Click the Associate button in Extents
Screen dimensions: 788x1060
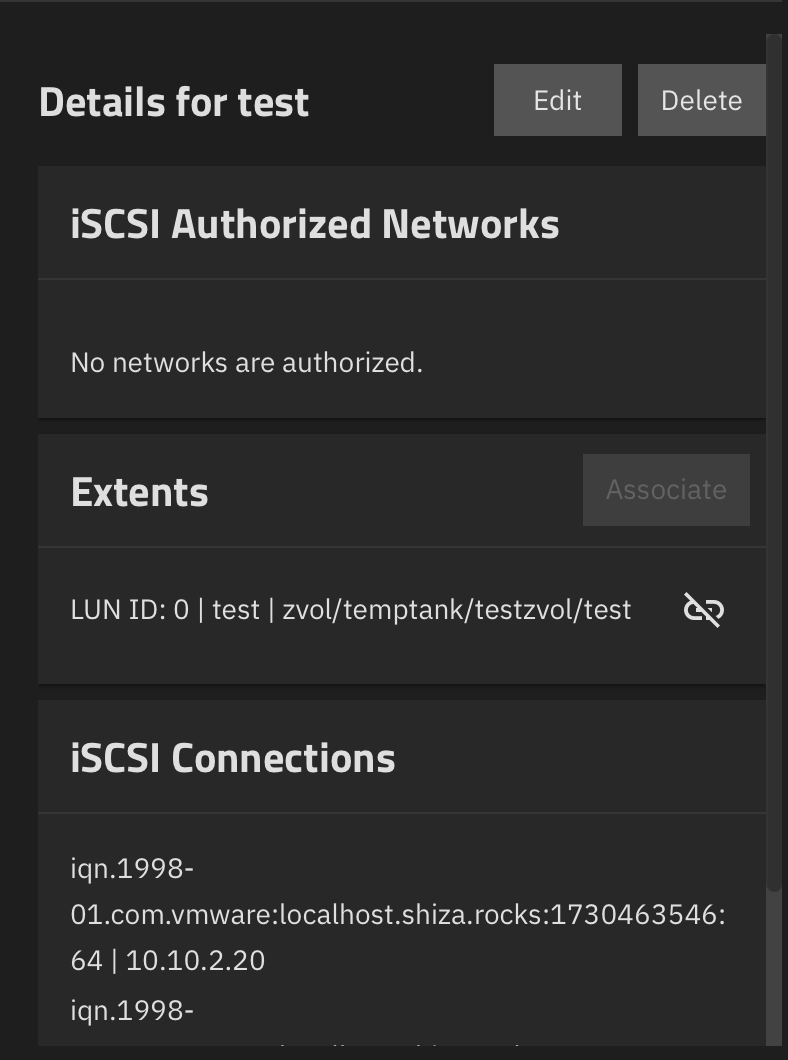click(666, 489)
